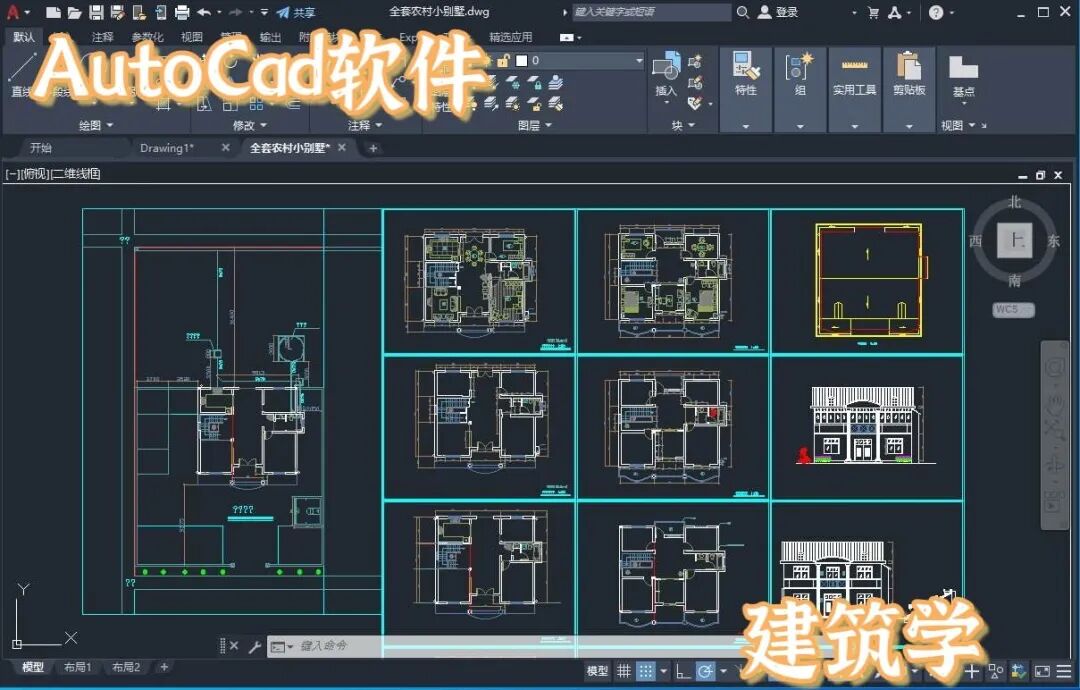
Task: Close the Drawing1* file tab
Action: point(225,147)
